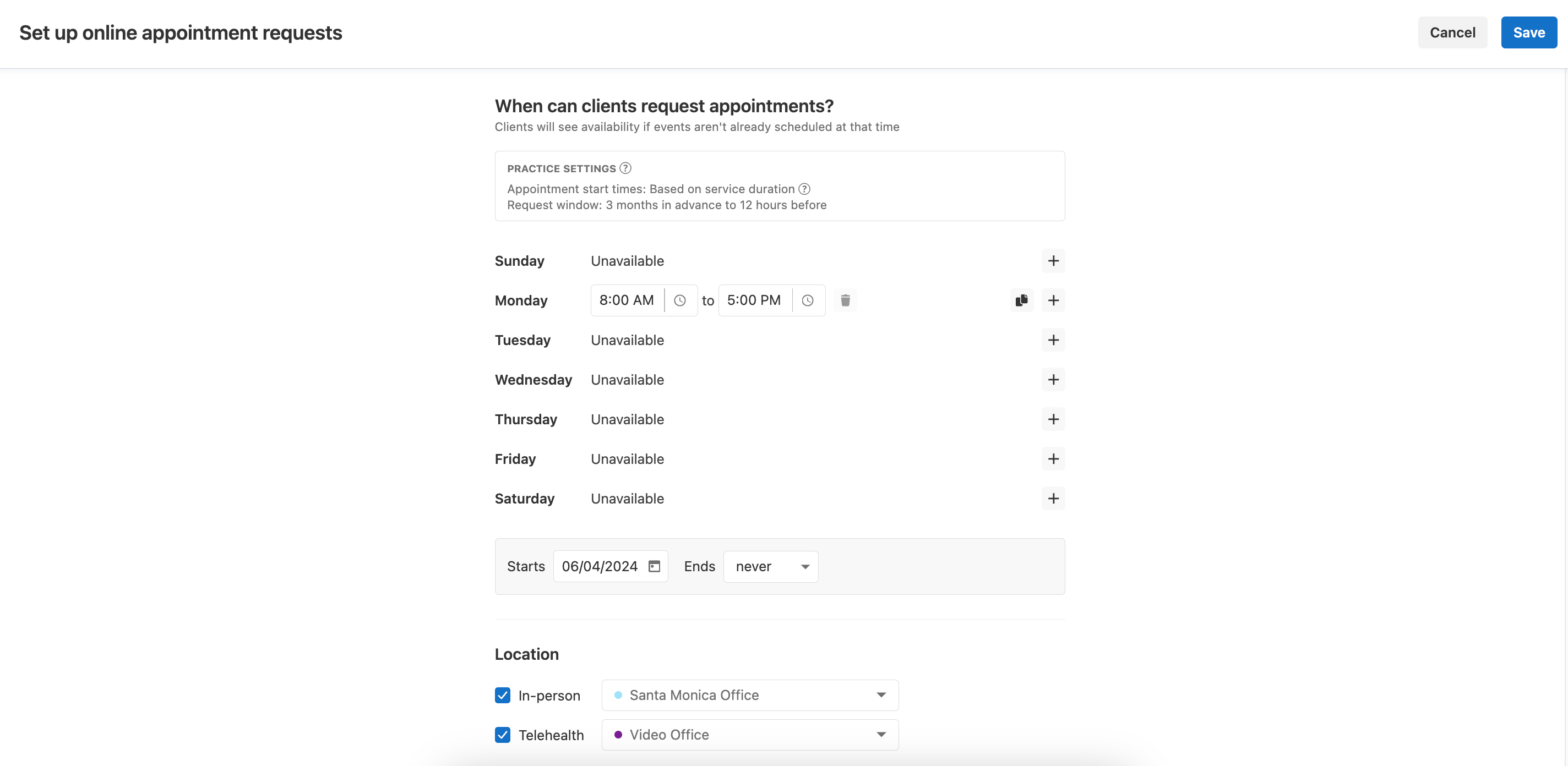Viewport: 1568px width, 766px height.
Task: Open the Ends dropdown showing never
Action: pos(770,566)
